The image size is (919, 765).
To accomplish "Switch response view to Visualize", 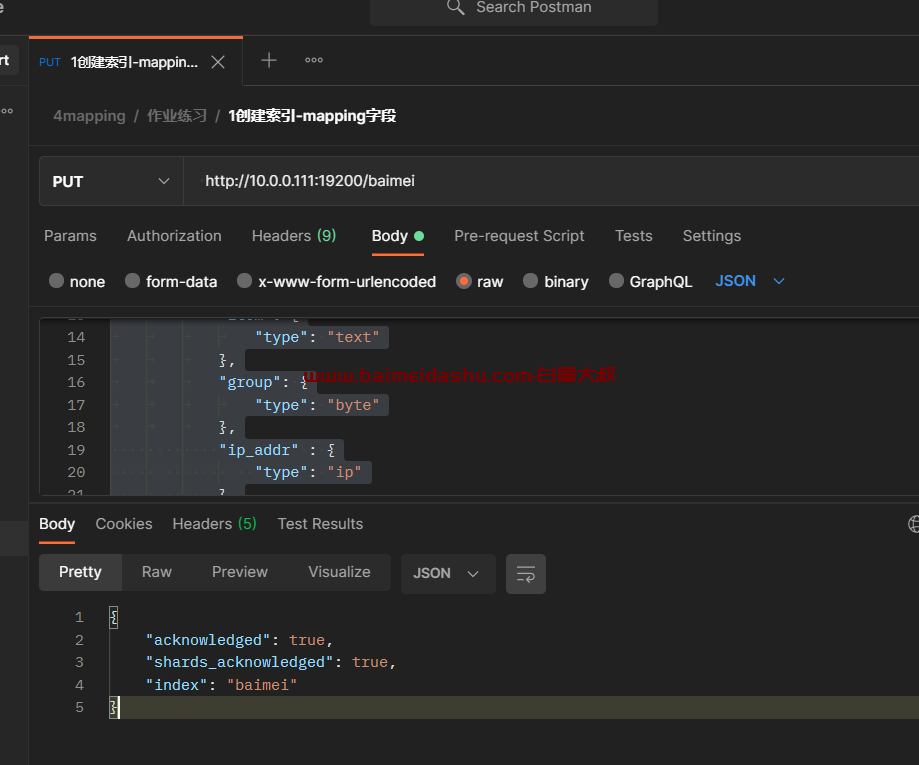I will click(x=339, y=572).
